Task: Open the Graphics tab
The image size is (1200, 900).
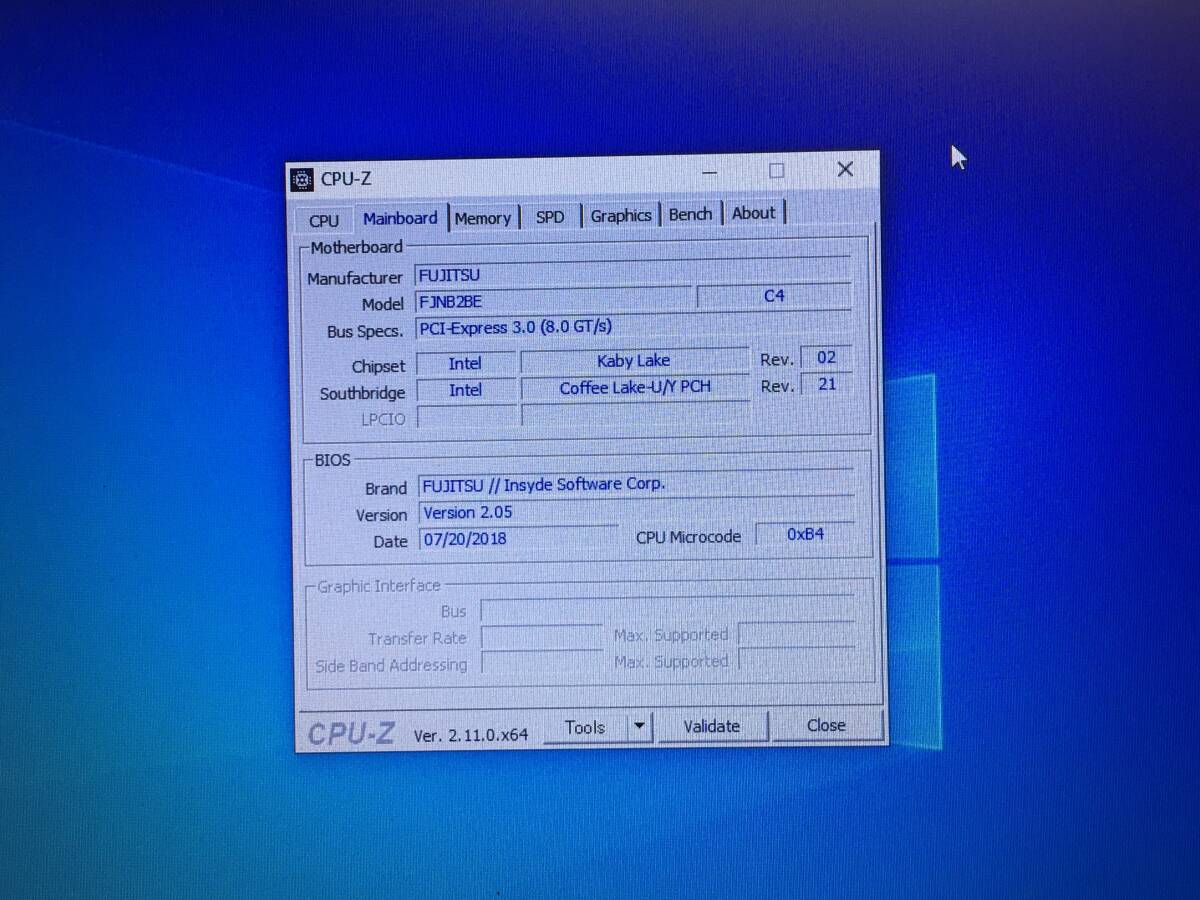Action: (x=621, y=216)
